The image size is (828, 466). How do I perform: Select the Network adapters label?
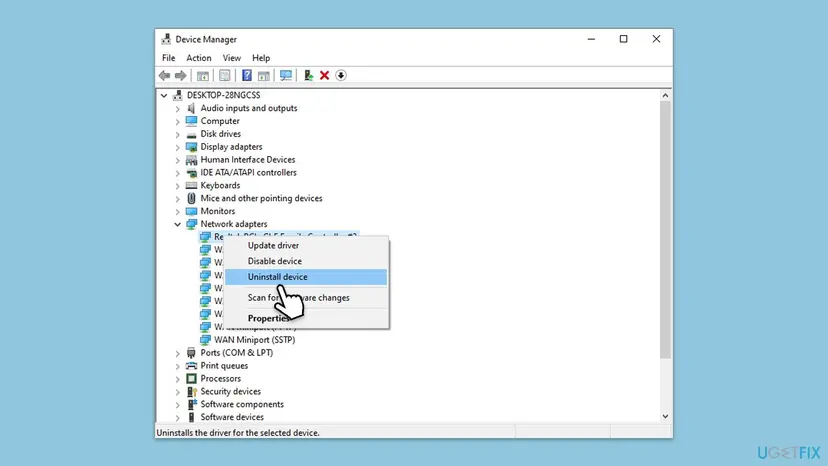point(234,224)
